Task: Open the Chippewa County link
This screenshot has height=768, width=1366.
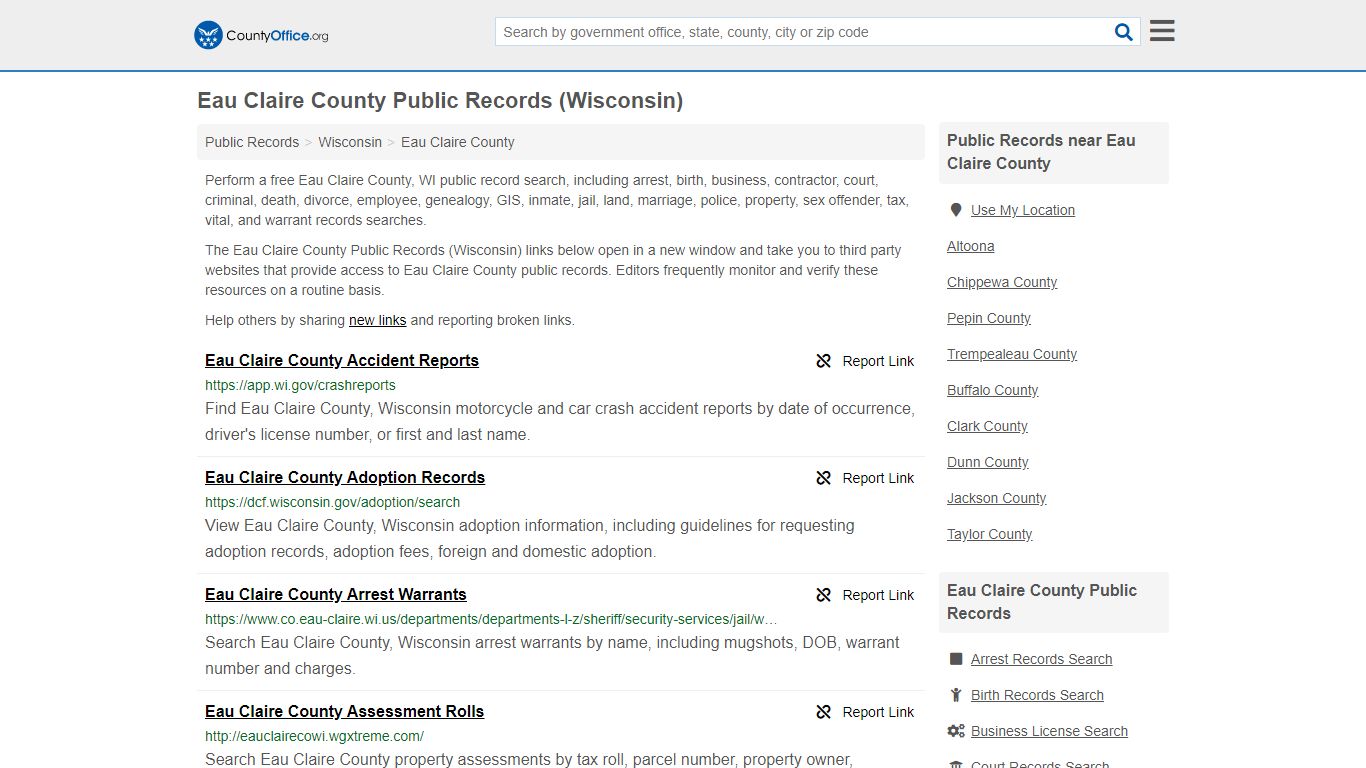Action: 1002,282
